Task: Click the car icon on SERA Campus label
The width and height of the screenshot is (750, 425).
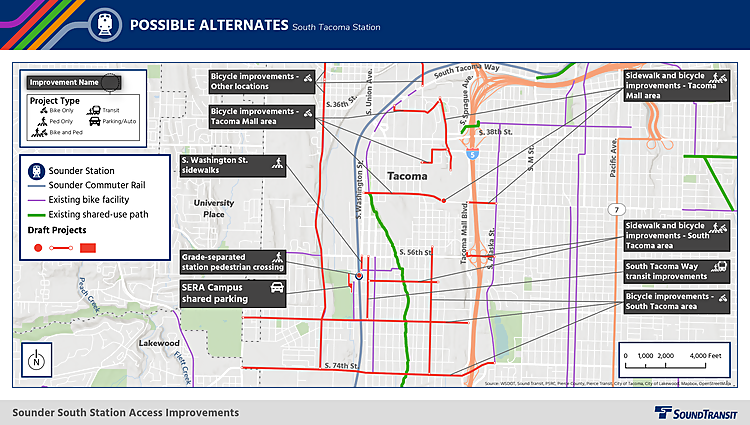Action: 276,292
